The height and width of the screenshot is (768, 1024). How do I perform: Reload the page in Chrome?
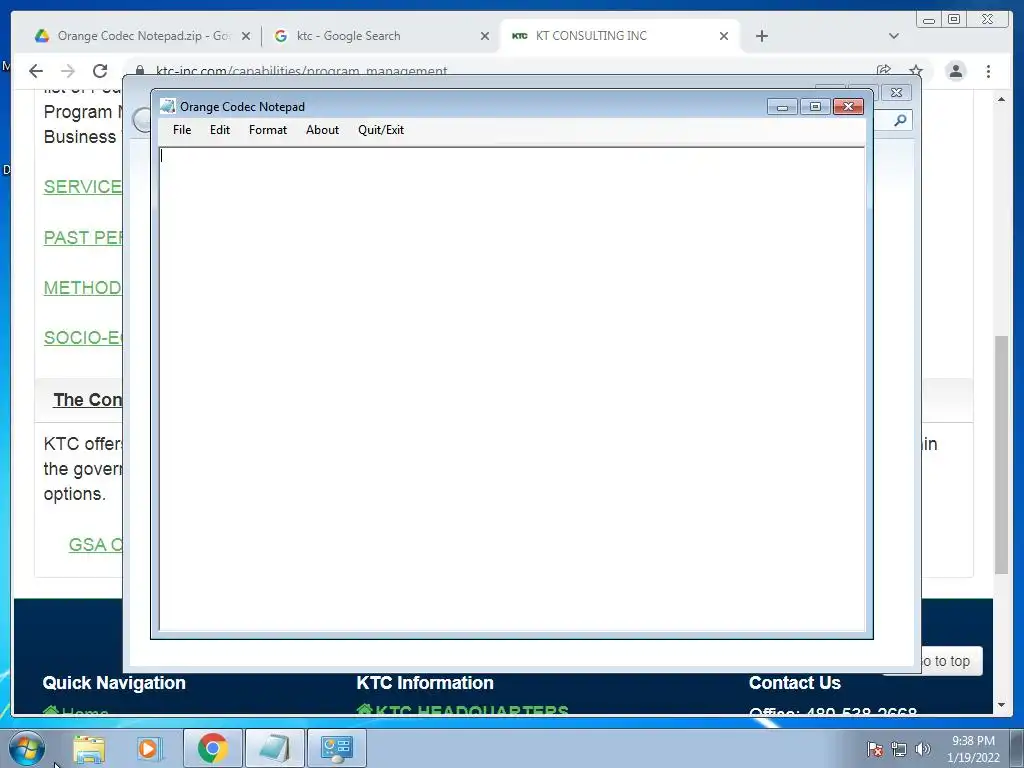point(100,71)
